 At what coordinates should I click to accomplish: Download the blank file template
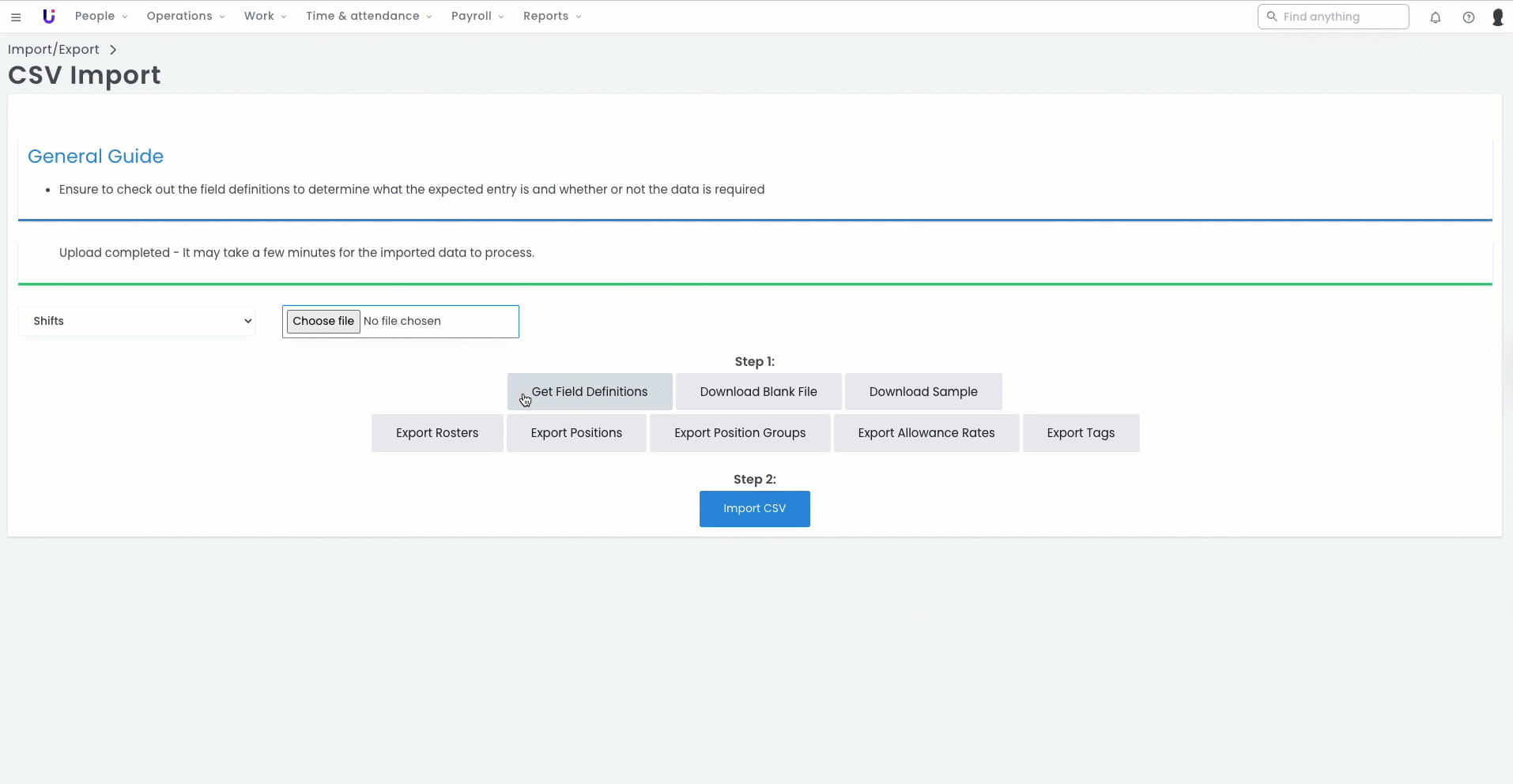pyautogui.click(x=758, y=392)
